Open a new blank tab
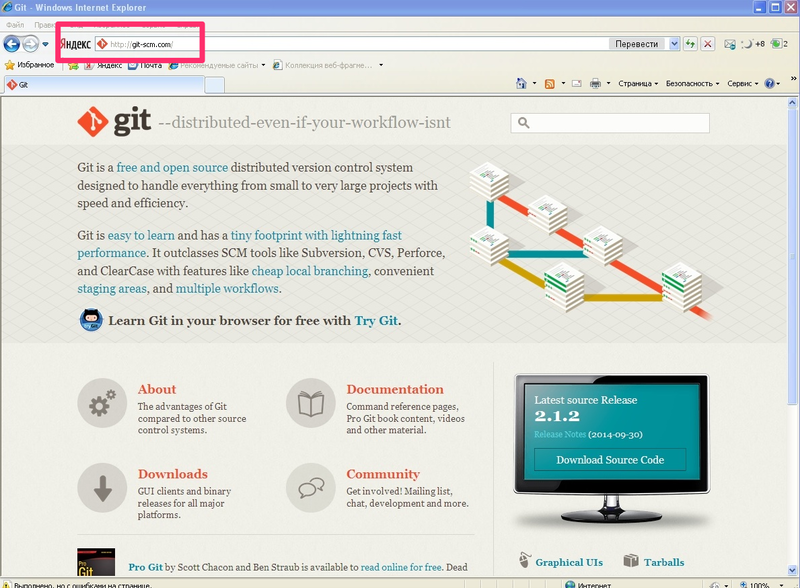Image resolution: width=800 pixels, height=588 pixels. point(215,85)
